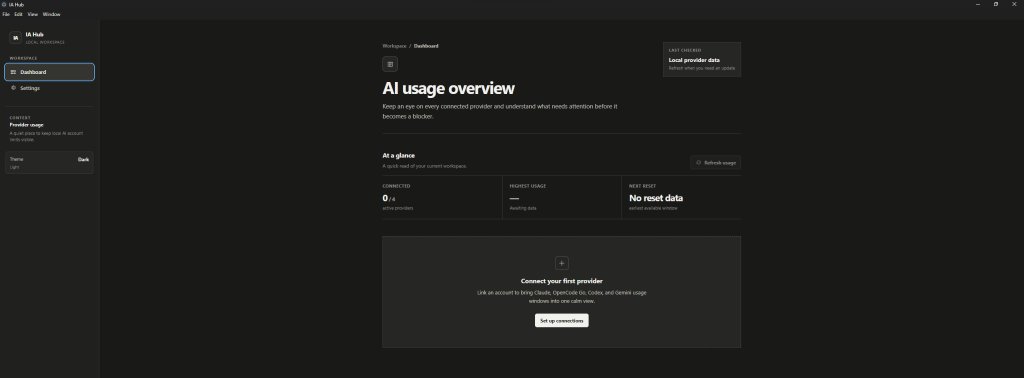Screen dimensions: 1024x378
Task: Click the No reset data value
Action: [656, 198]
